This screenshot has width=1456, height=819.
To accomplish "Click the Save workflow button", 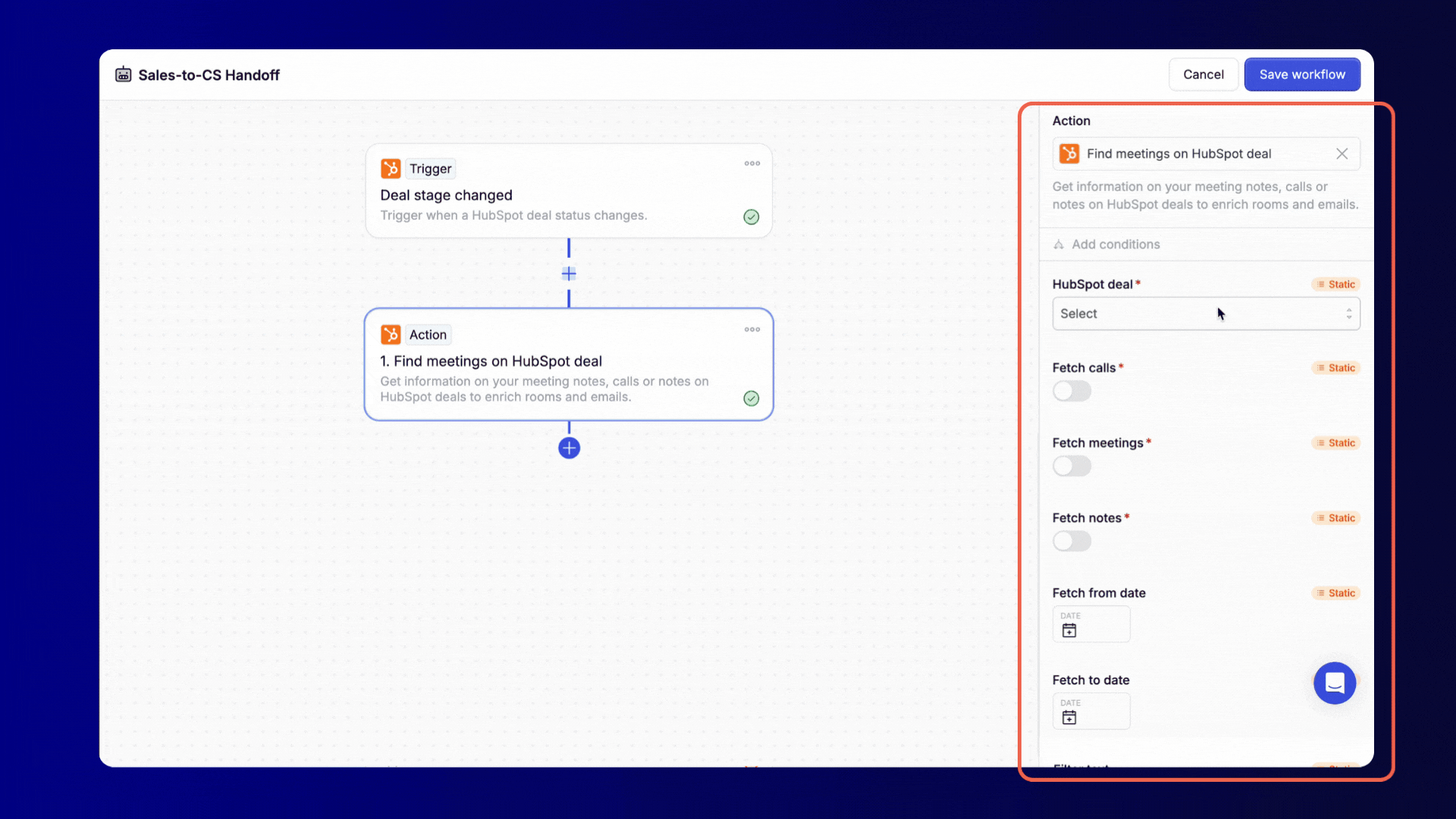I will point(1301,74).
